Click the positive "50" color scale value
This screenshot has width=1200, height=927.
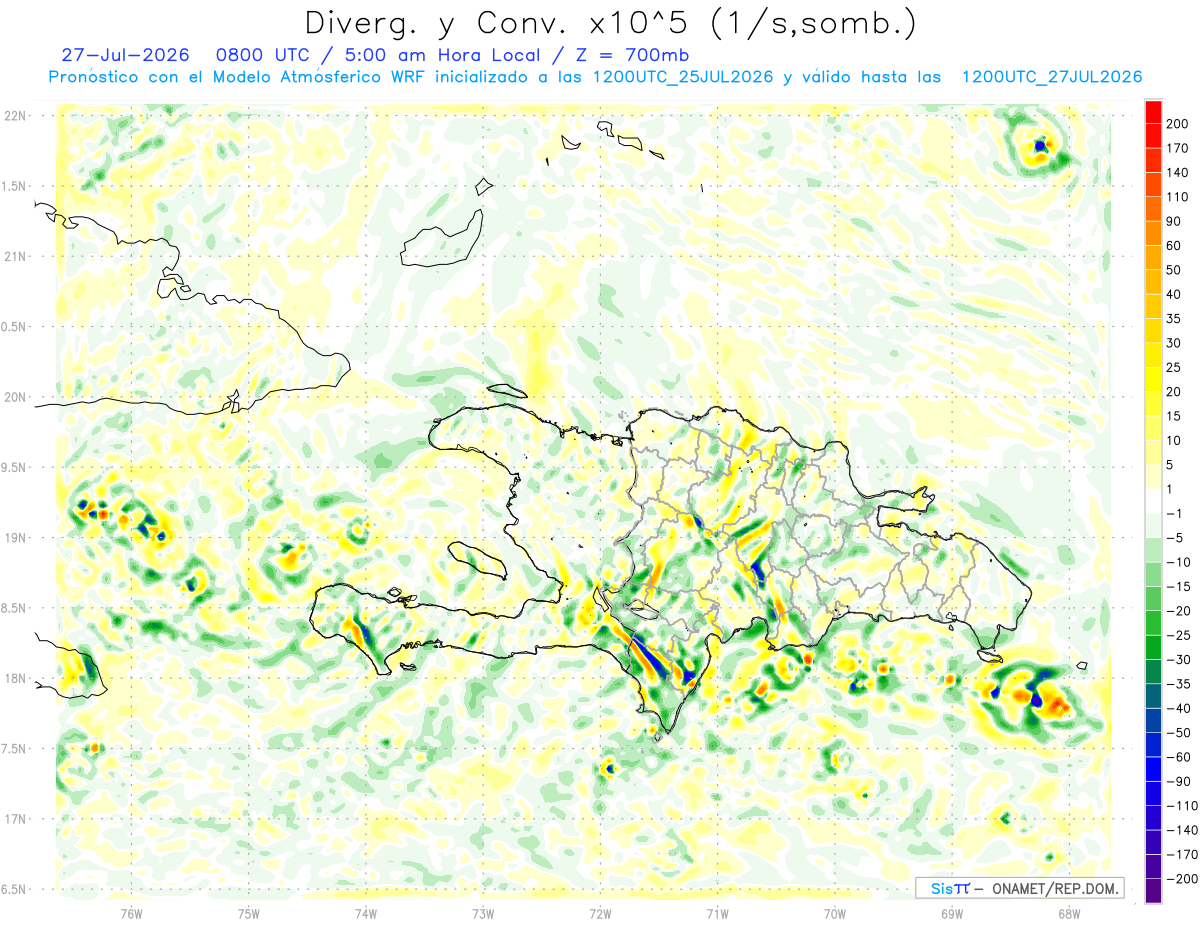pyautogui.click(x=1174, y=270)
